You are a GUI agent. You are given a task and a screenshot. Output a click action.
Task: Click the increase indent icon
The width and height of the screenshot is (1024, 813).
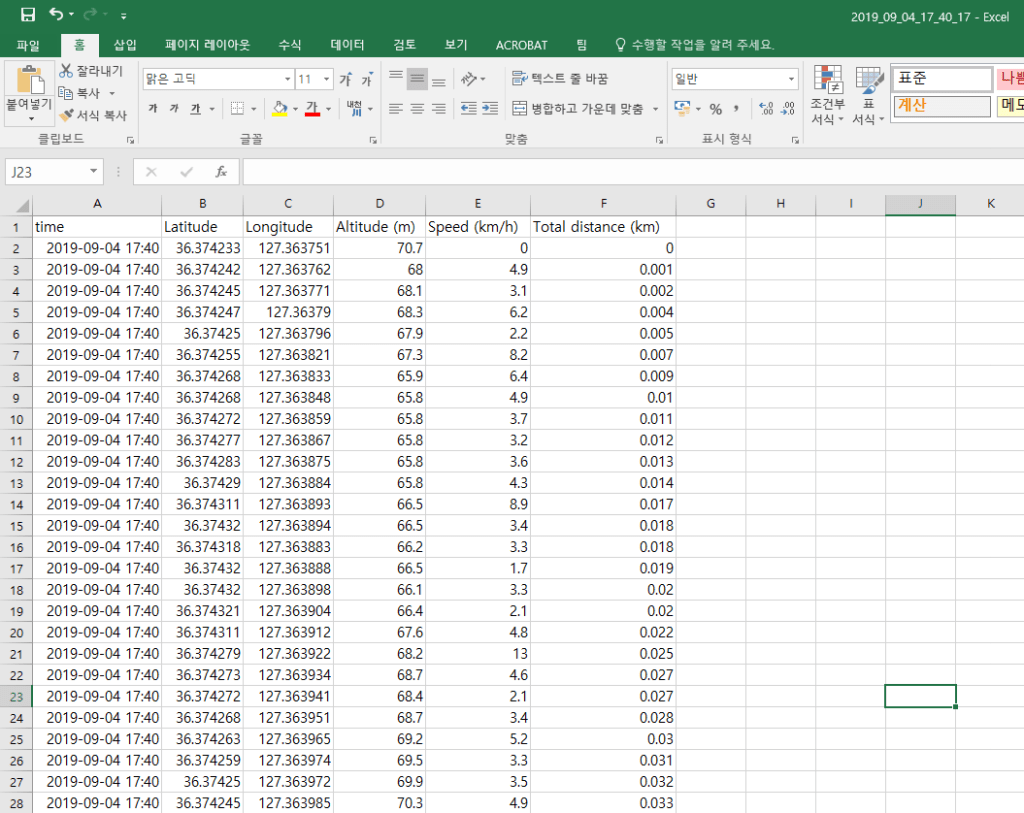tap(491, 108)
